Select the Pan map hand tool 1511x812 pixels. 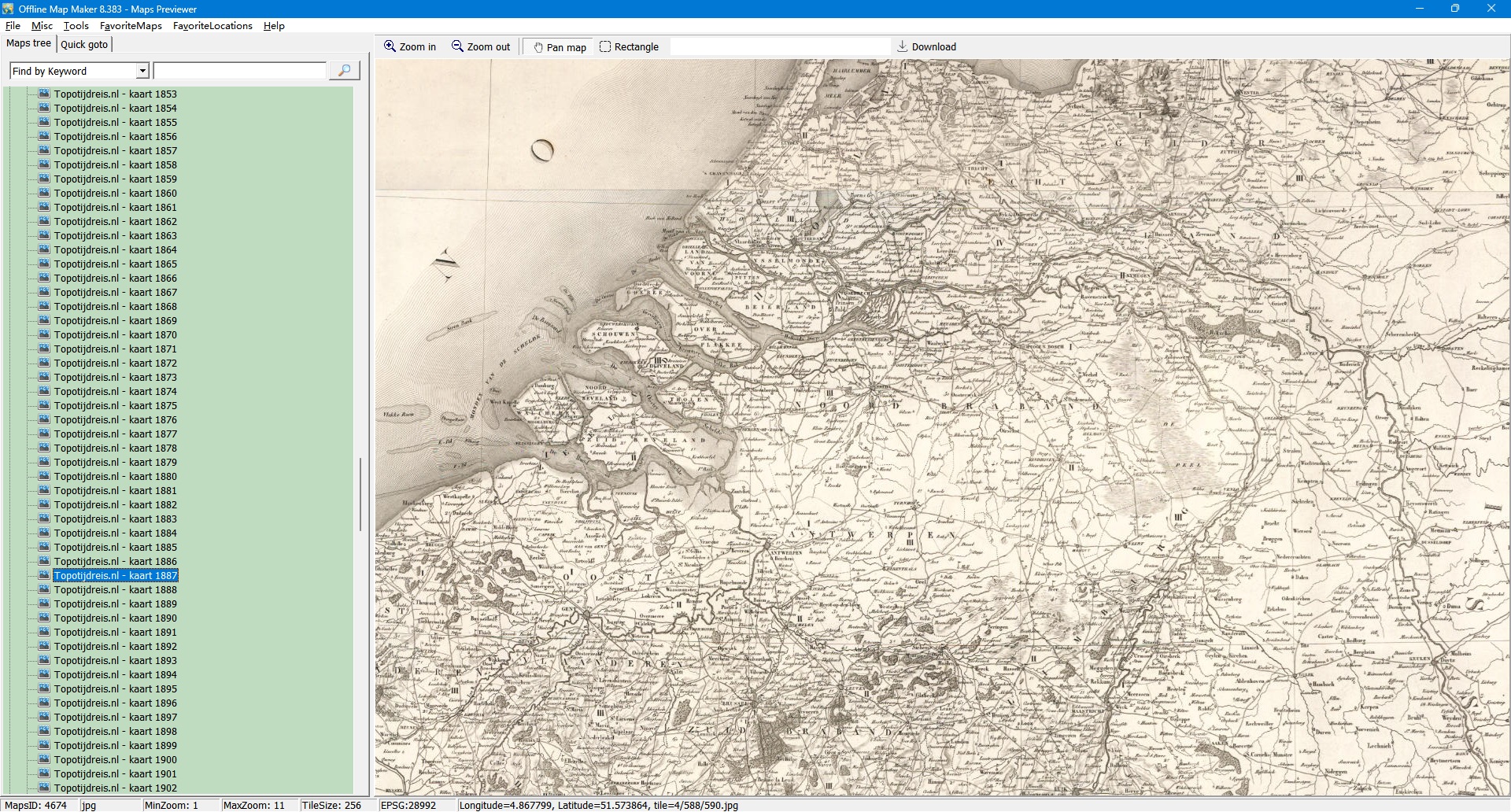[560, 47]
